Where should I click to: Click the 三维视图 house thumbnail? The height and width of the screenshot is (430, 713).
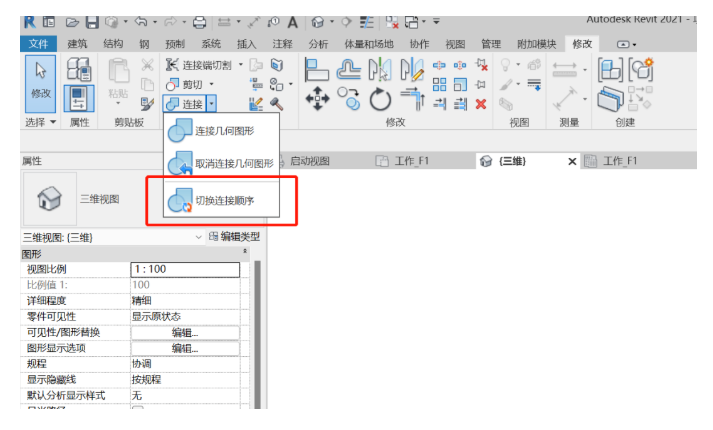coord(49,199)
